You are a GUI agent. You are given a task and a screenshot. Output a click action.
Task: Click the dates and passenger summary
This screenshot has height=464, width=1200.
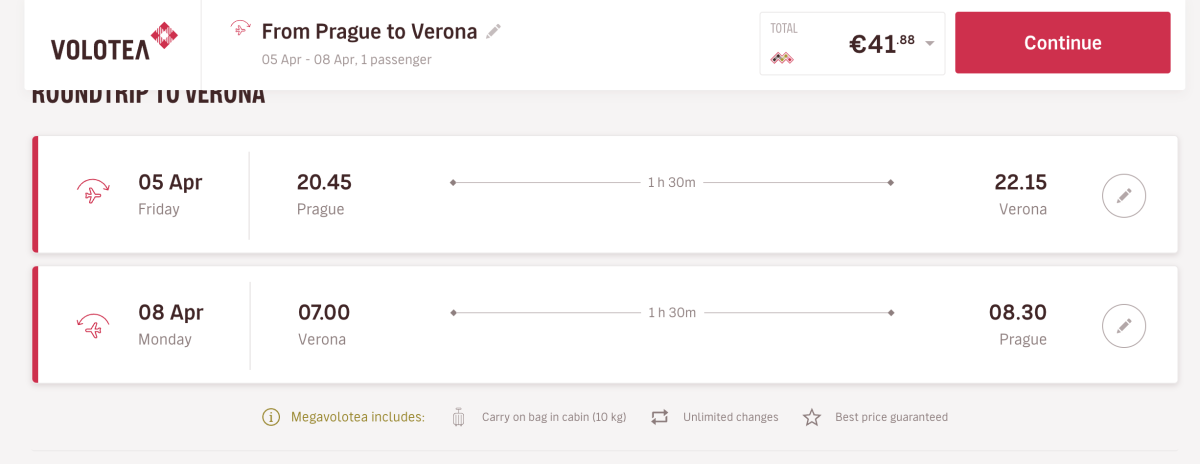click(x=346, y=60)
